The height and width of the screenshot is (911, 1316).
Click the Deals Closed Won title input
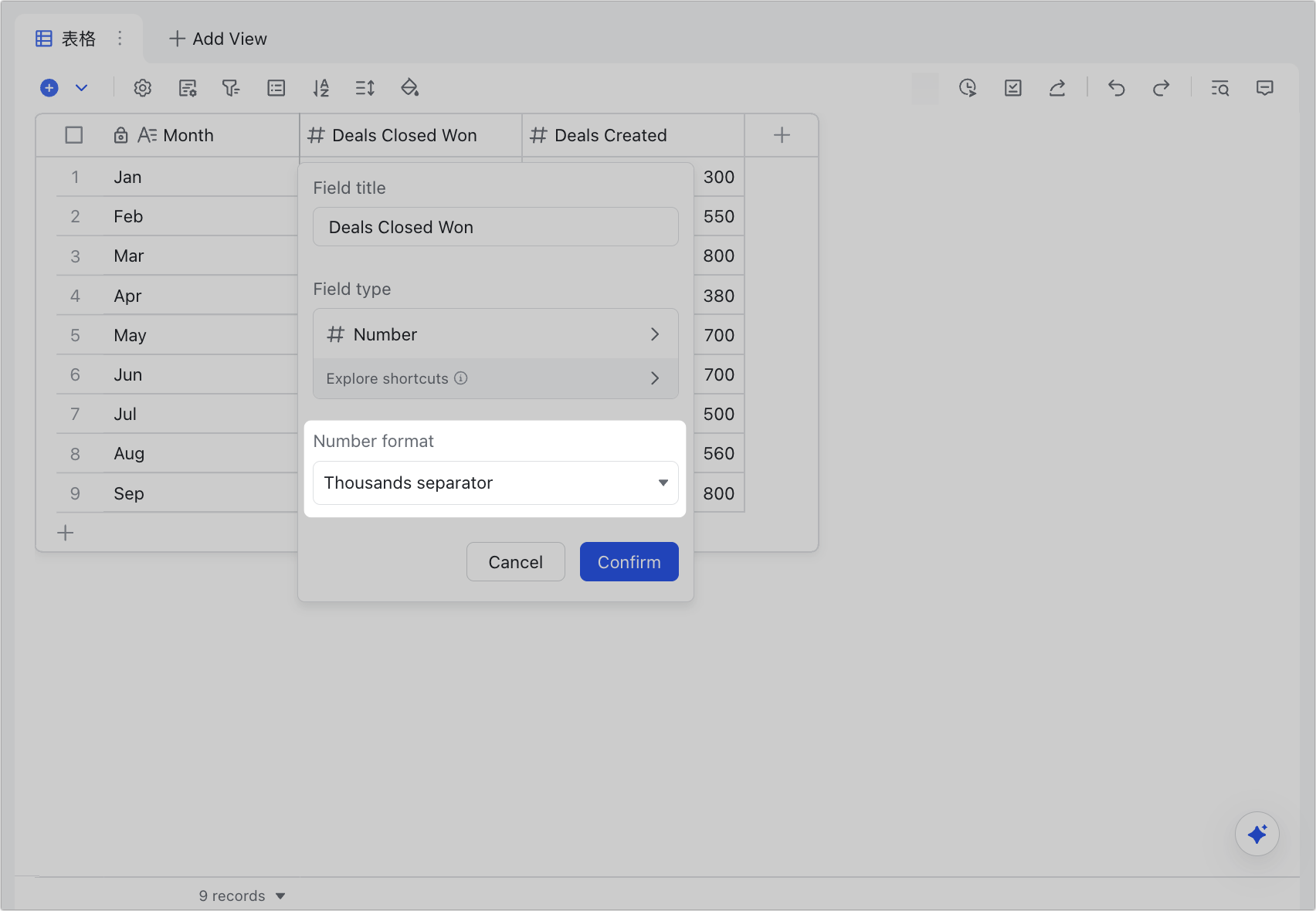[495, 226]
